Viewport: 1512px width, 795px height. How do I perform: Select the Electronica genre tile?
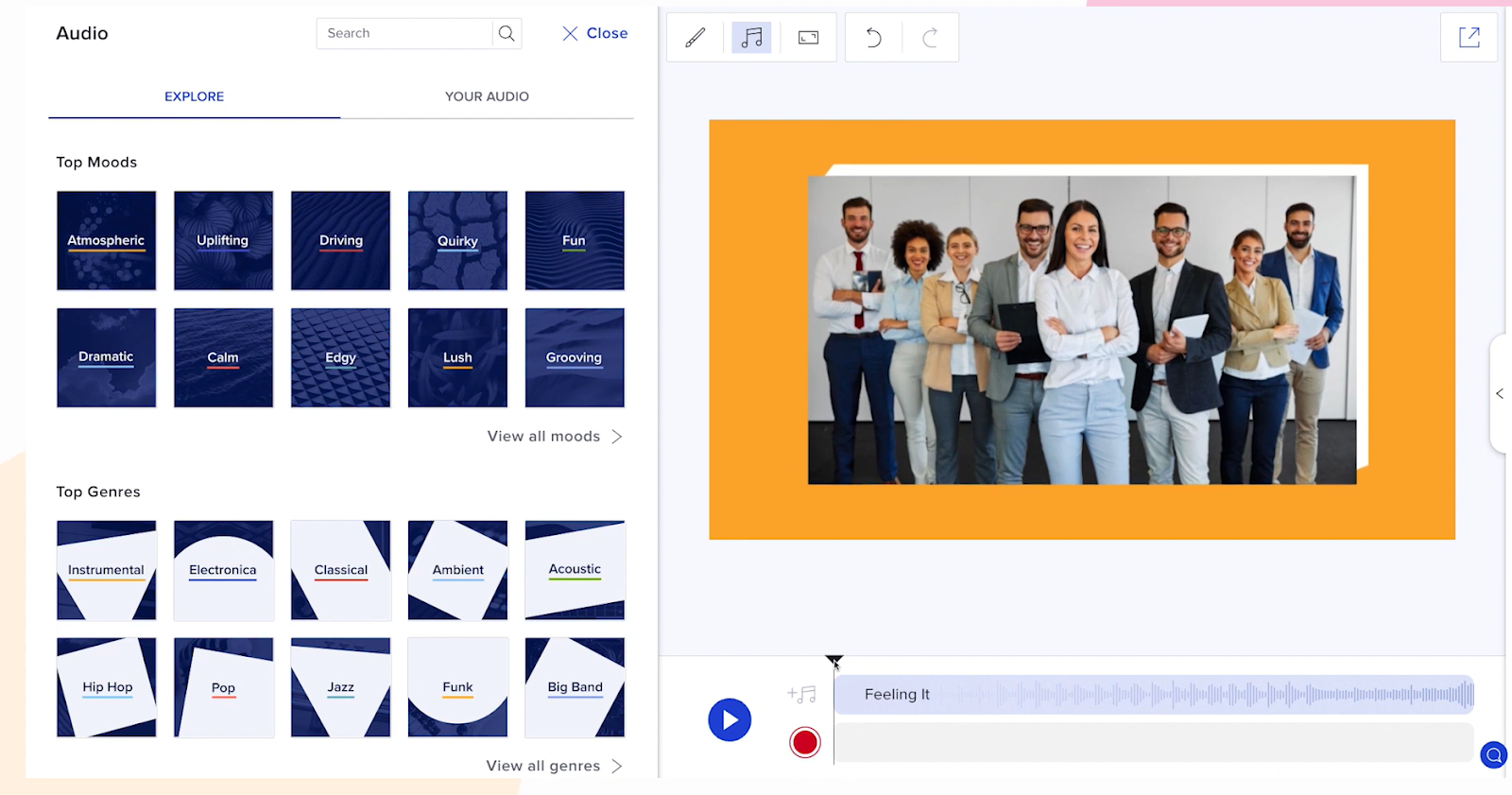(x=223, y=570)
